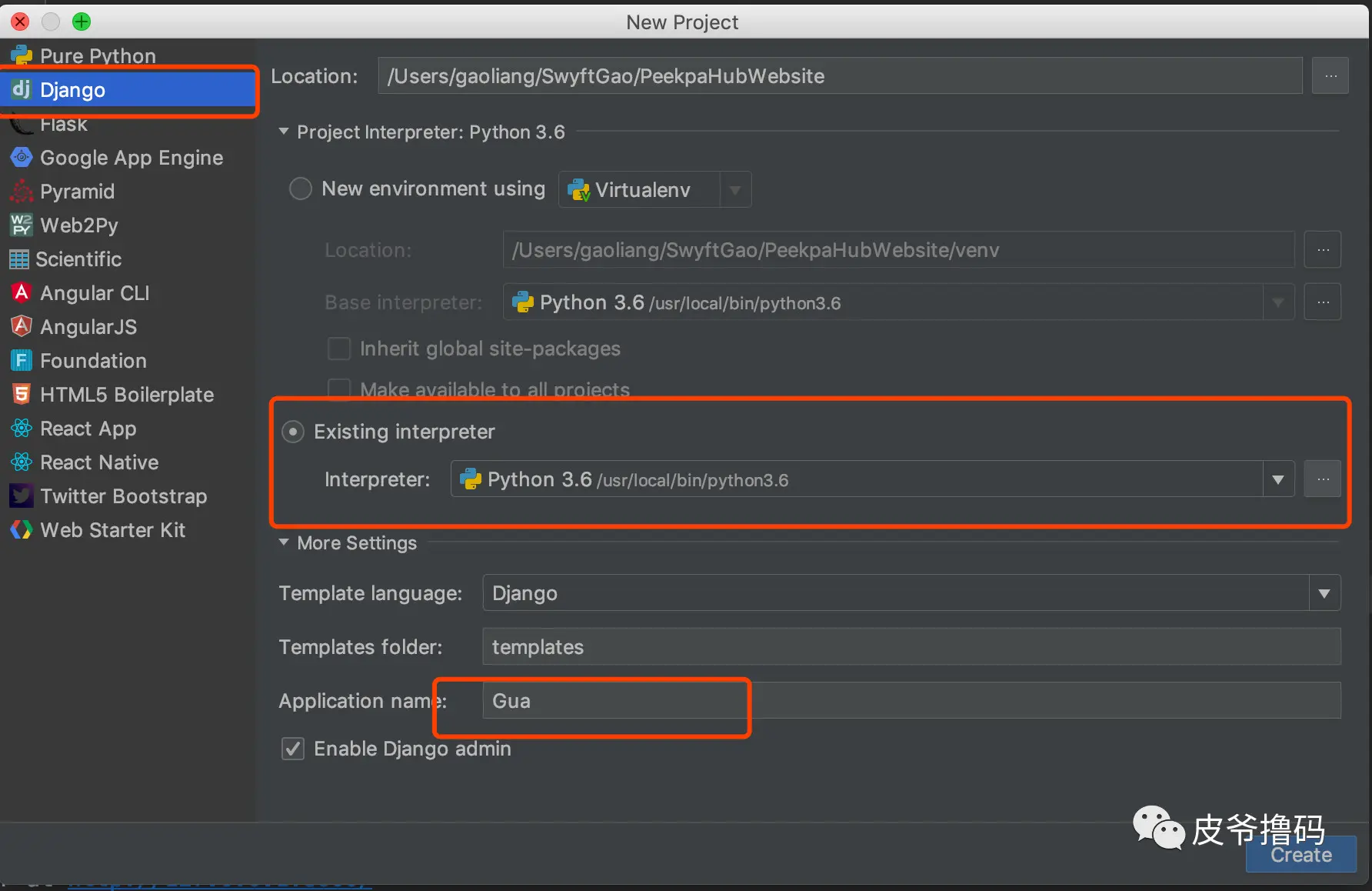Image resolution: width=1372 pixels, height=891 pixels.
Task: Click the Twitter Bootstrap bird icon
Action: coord(22,496)
